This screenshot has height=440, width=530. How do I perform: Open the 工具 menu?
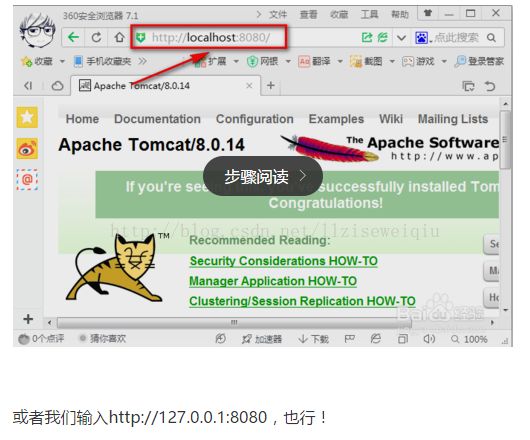[x=369, y=14]
